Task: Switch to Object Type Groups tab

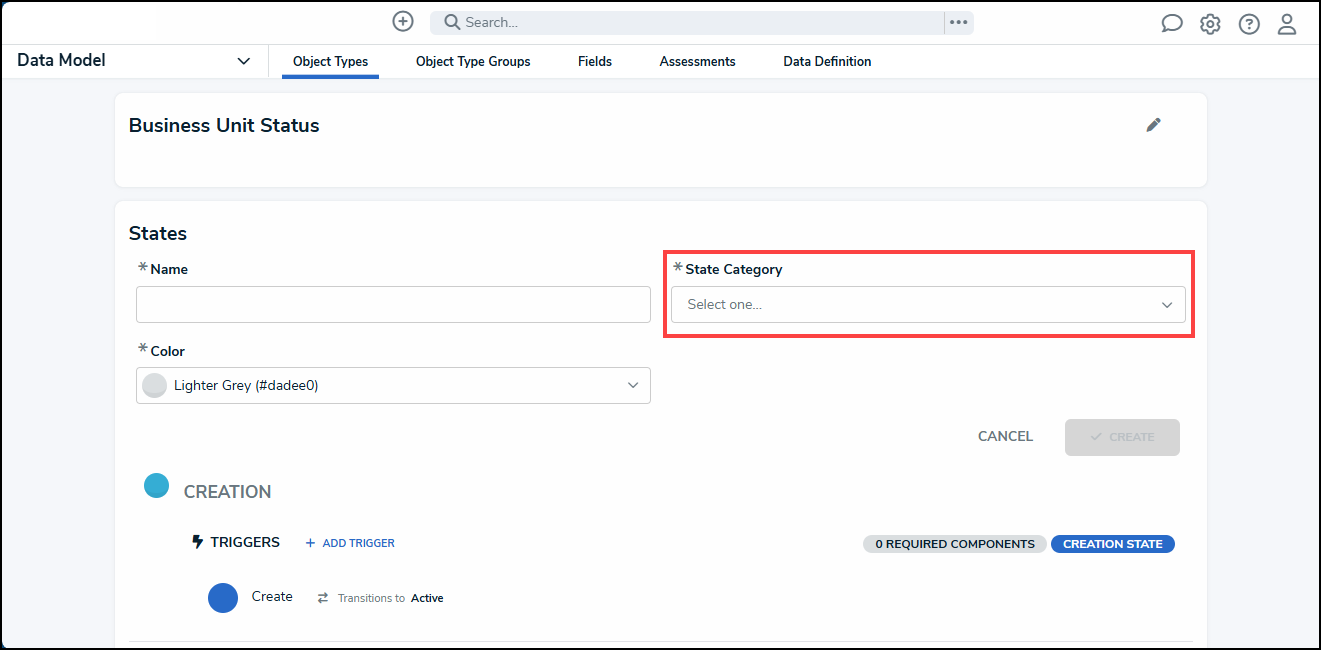Action: click(473, 62)
